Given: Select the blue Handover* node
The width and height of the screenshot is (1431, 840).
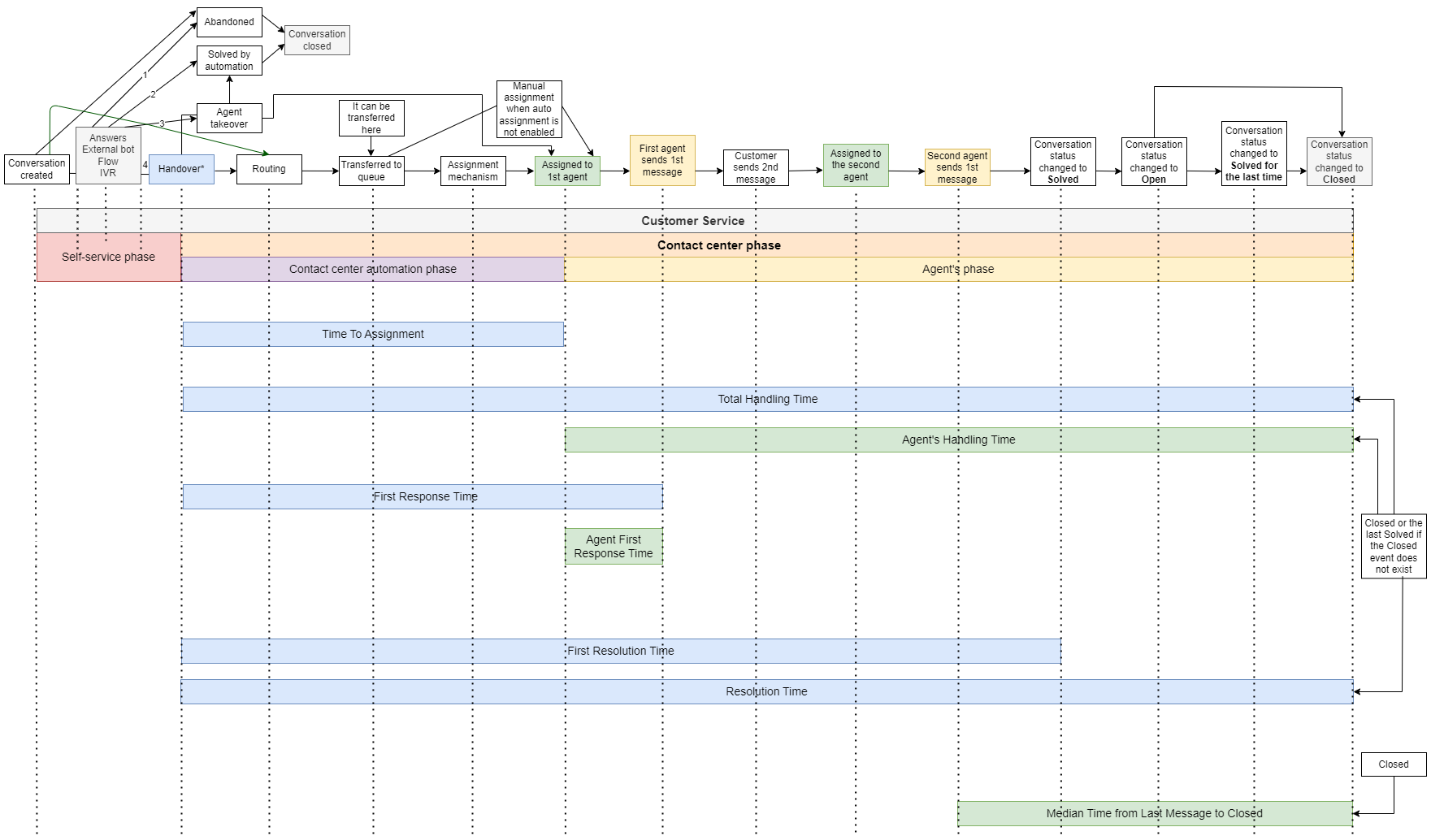Looking at the screenshot, I should click(x=181, y=169).
